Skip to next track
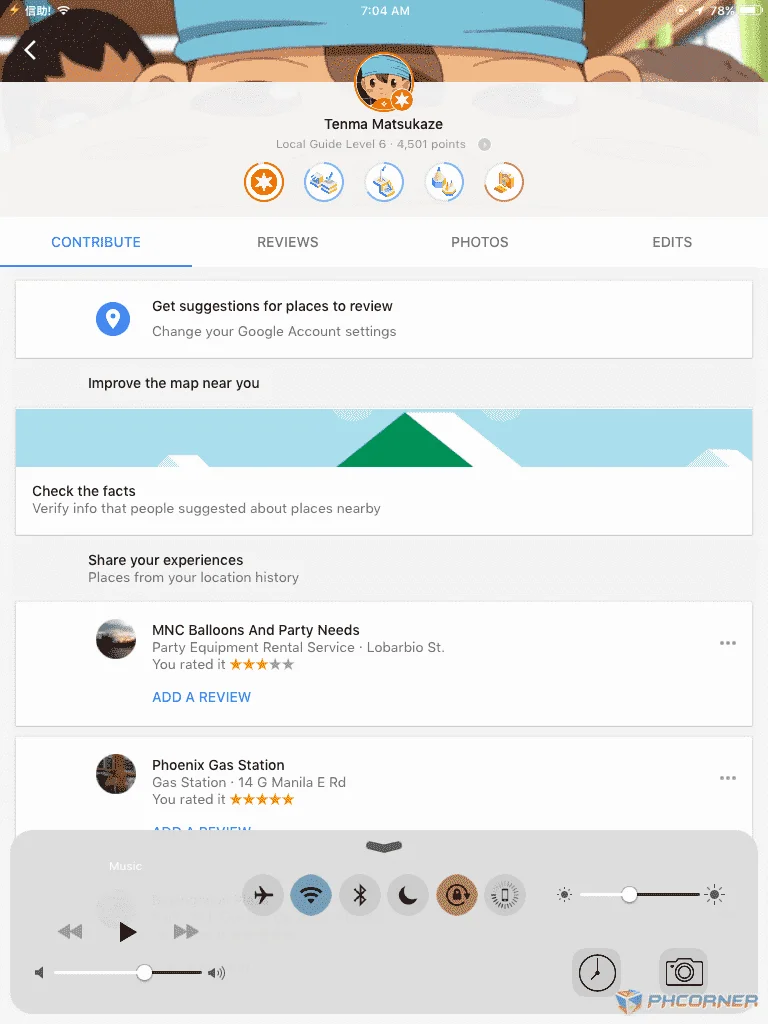 pyautogui.click(x=185, y=932)
